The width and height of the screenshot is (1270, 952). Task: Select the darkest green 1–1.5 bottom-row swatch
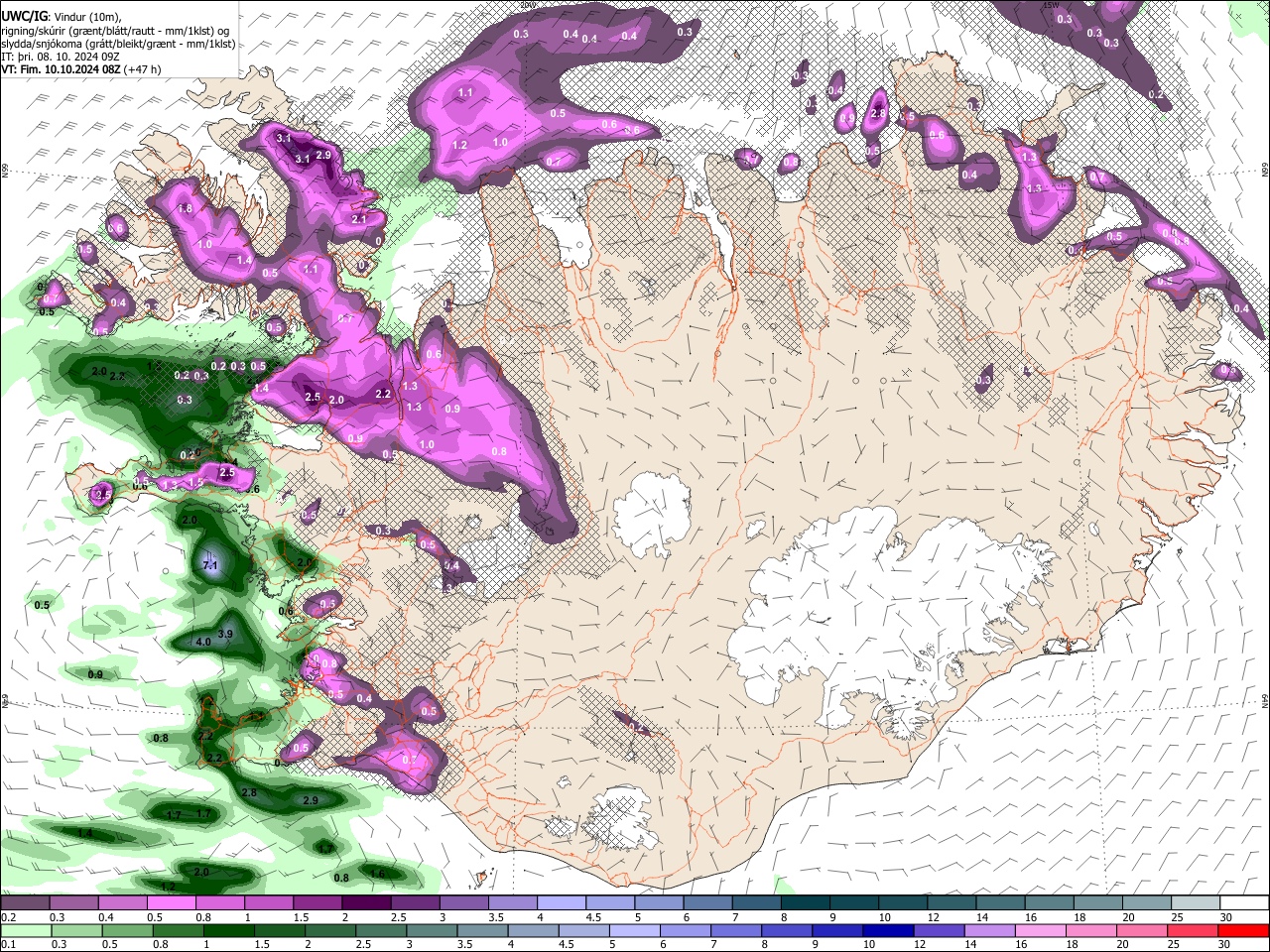pos(227,930)
